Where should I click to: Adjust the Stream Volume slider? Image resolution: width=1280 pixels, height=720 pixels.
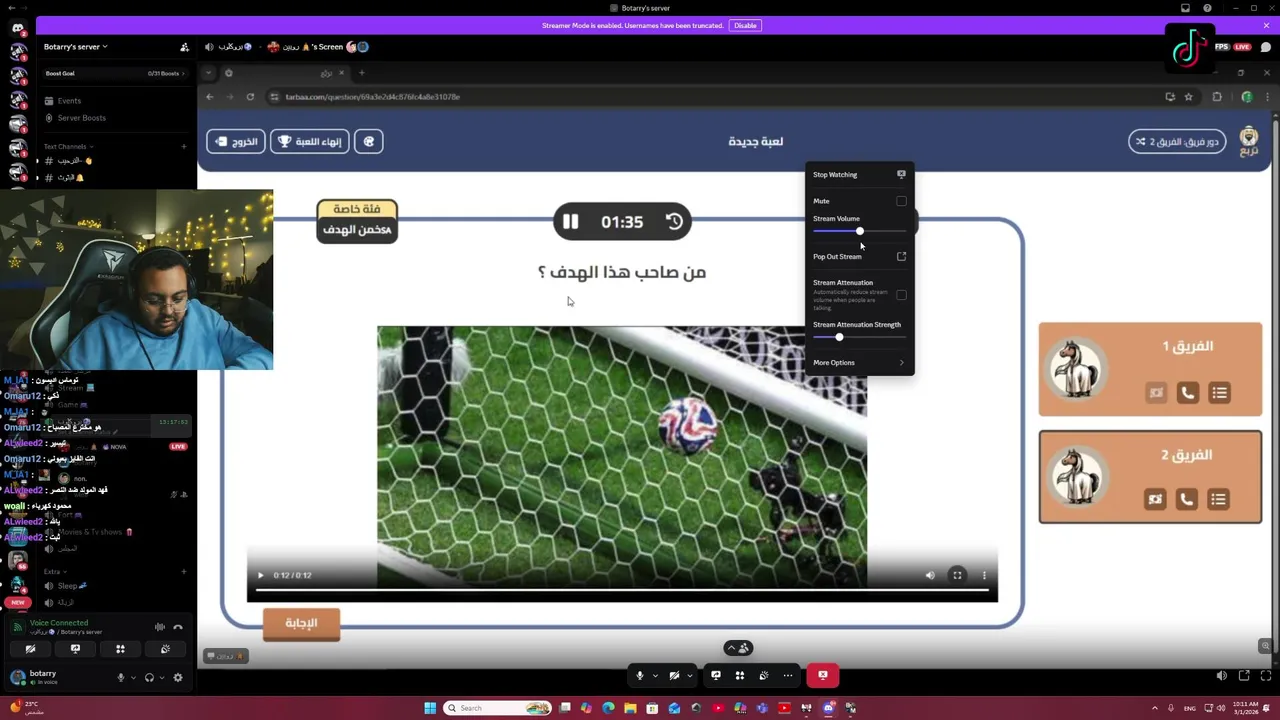pyautogui.click(x=859, y=231)
